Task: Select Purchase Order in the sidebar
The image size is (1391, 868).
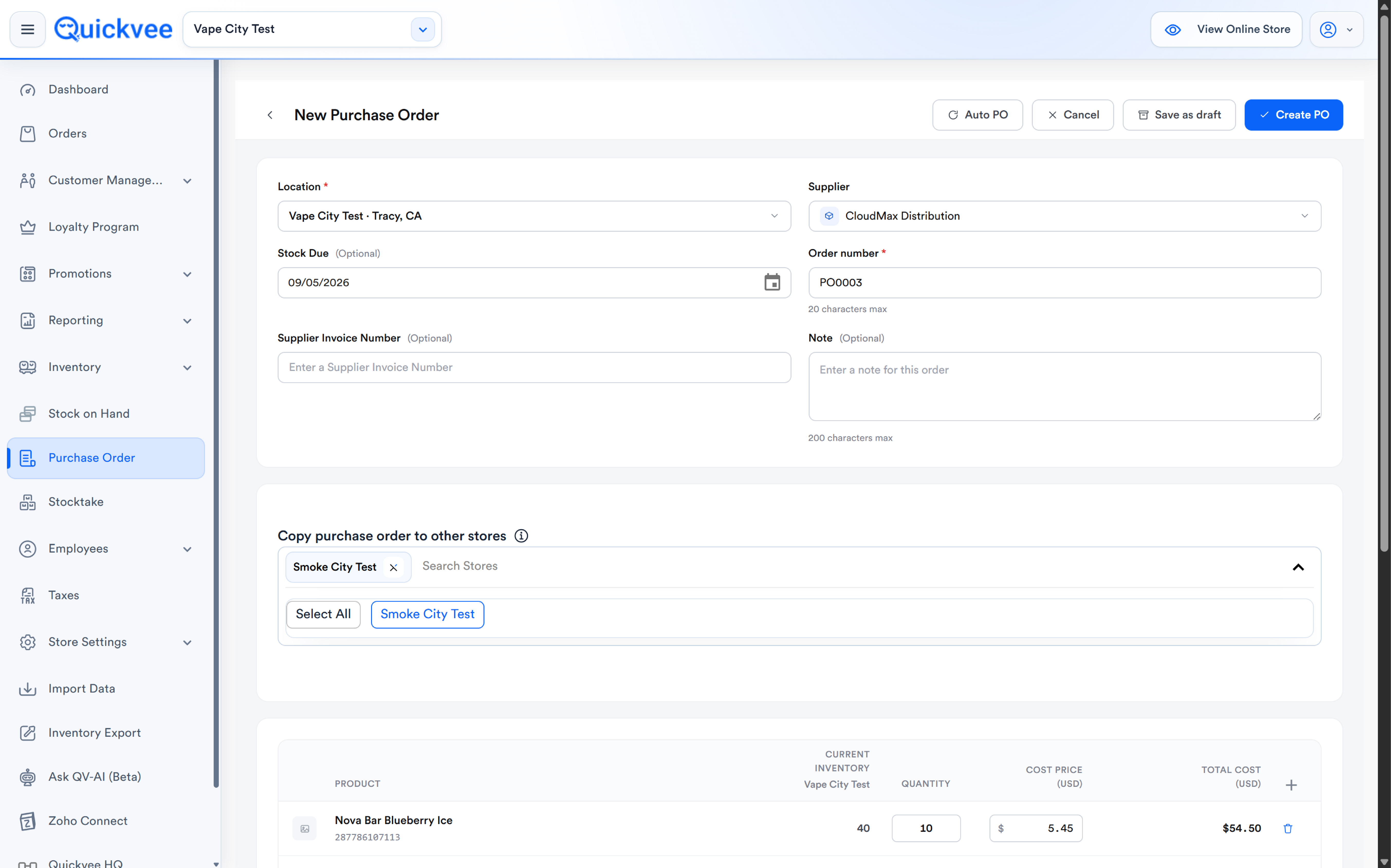Action: coord(106,458)
